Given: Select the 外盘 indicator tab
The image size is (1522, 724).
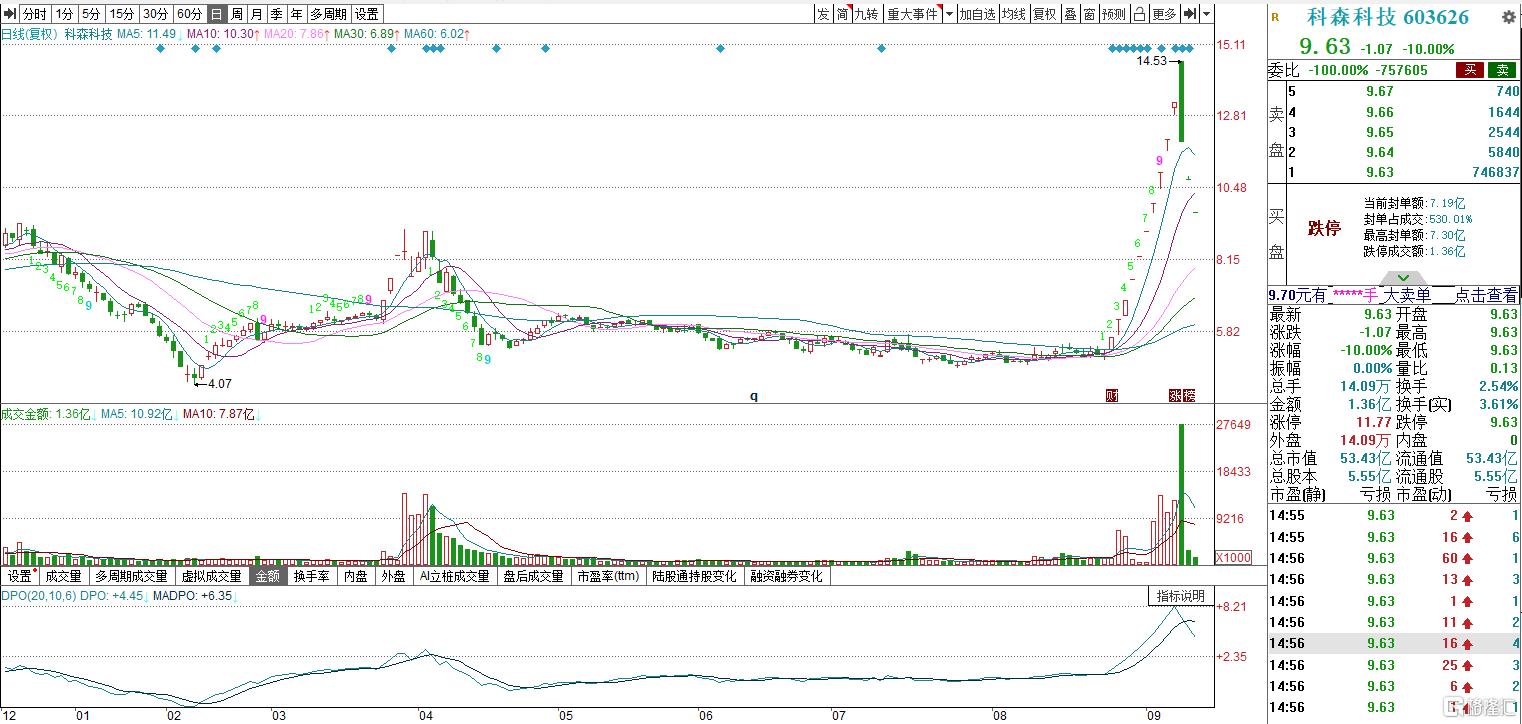Looking at the screenshot, I should pos(393,576).
